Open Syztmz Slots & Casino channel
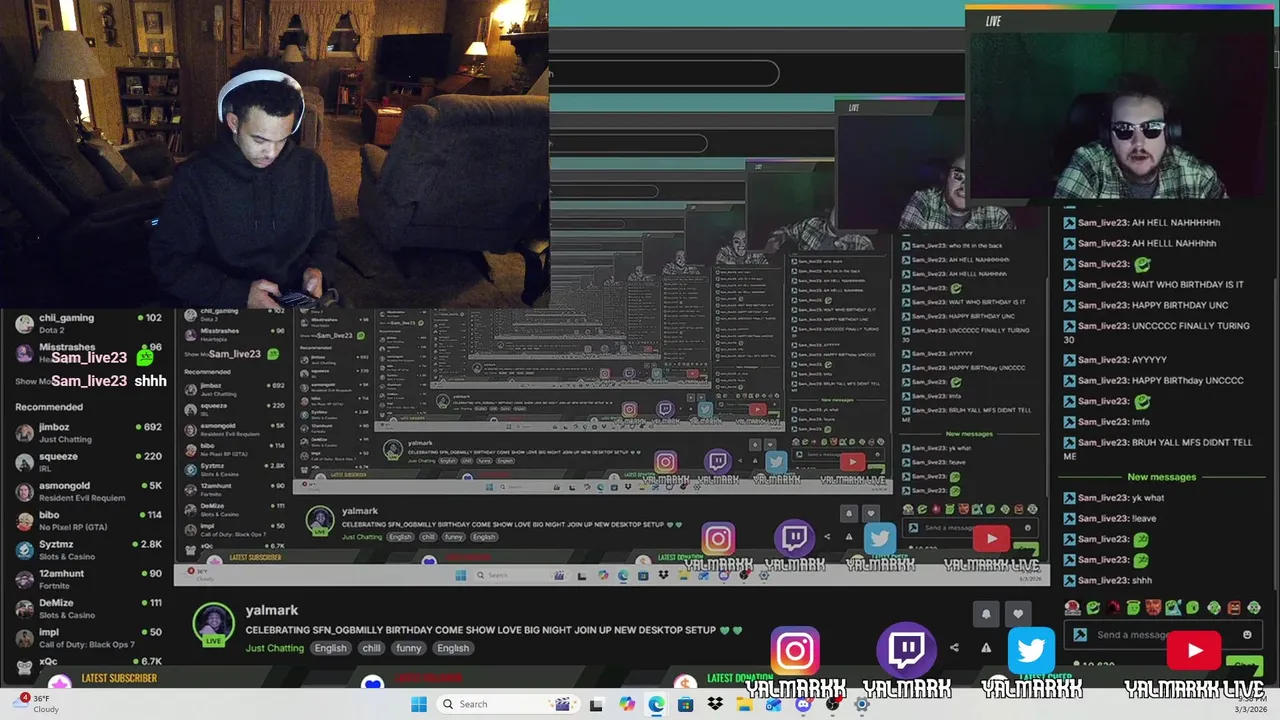 click(x=88, y=549)
